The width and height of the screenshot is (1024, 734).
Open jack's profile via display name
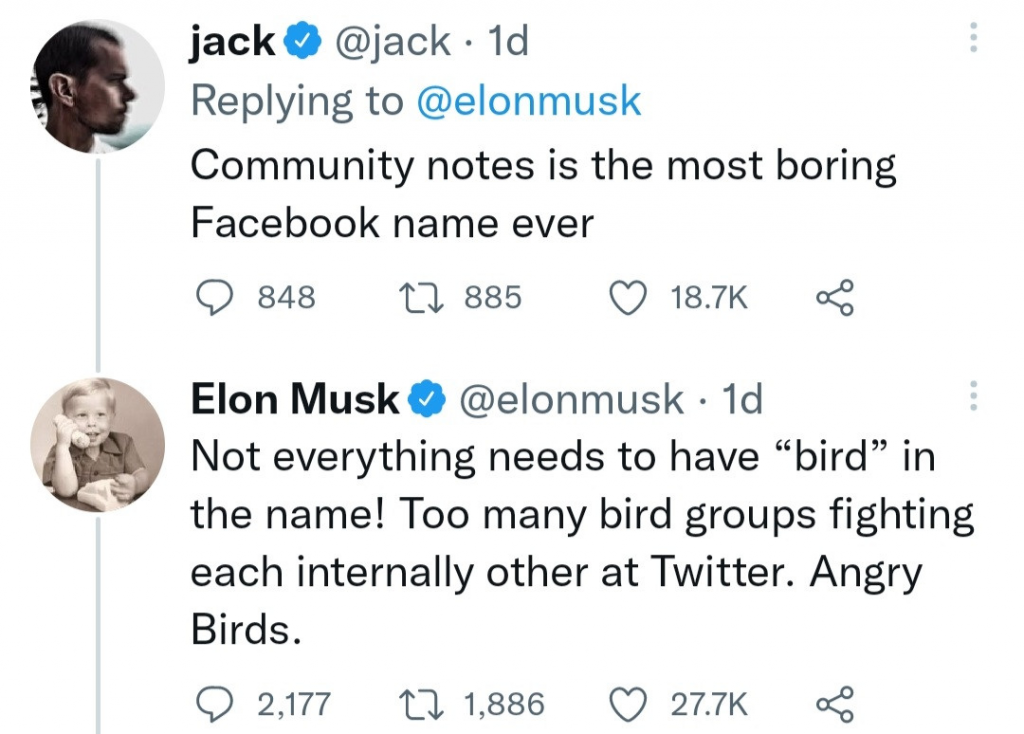[232, 41]
